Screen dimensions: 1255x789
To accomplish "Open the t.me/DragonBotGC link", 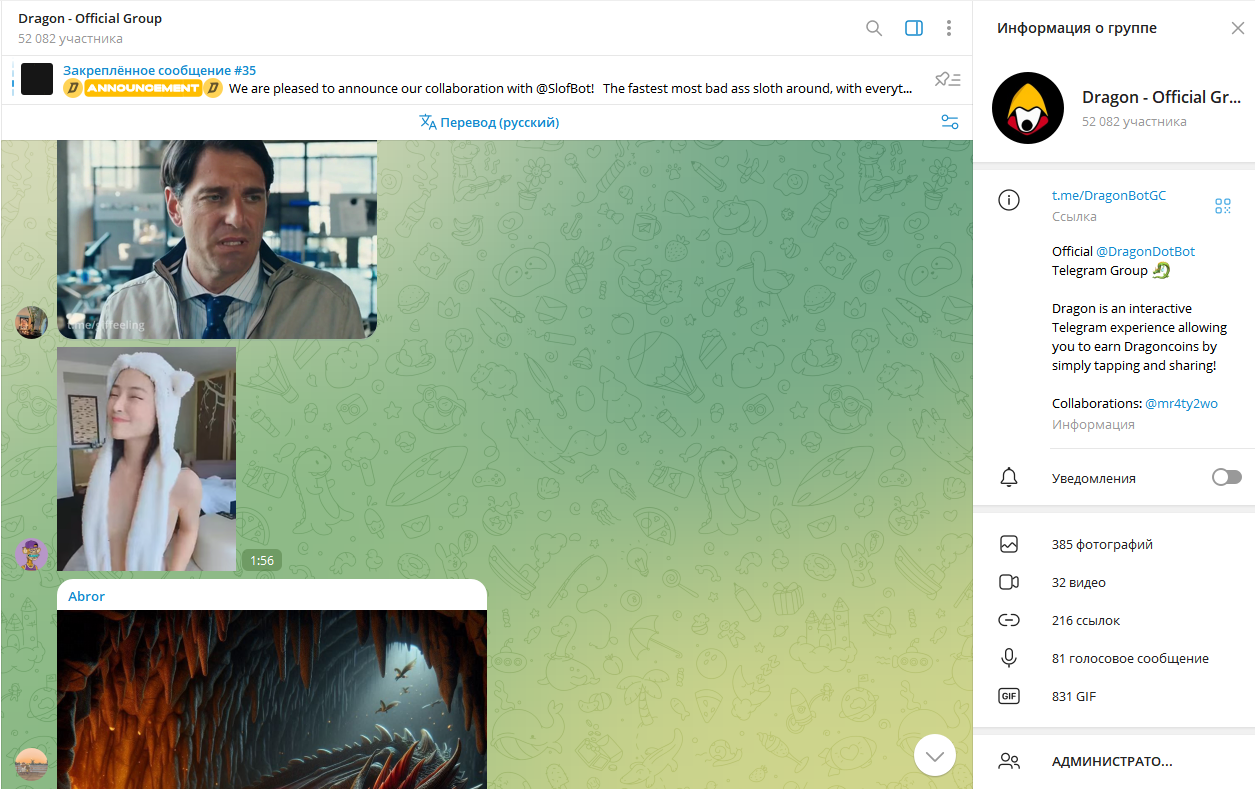I will (x=1109, y=196).
